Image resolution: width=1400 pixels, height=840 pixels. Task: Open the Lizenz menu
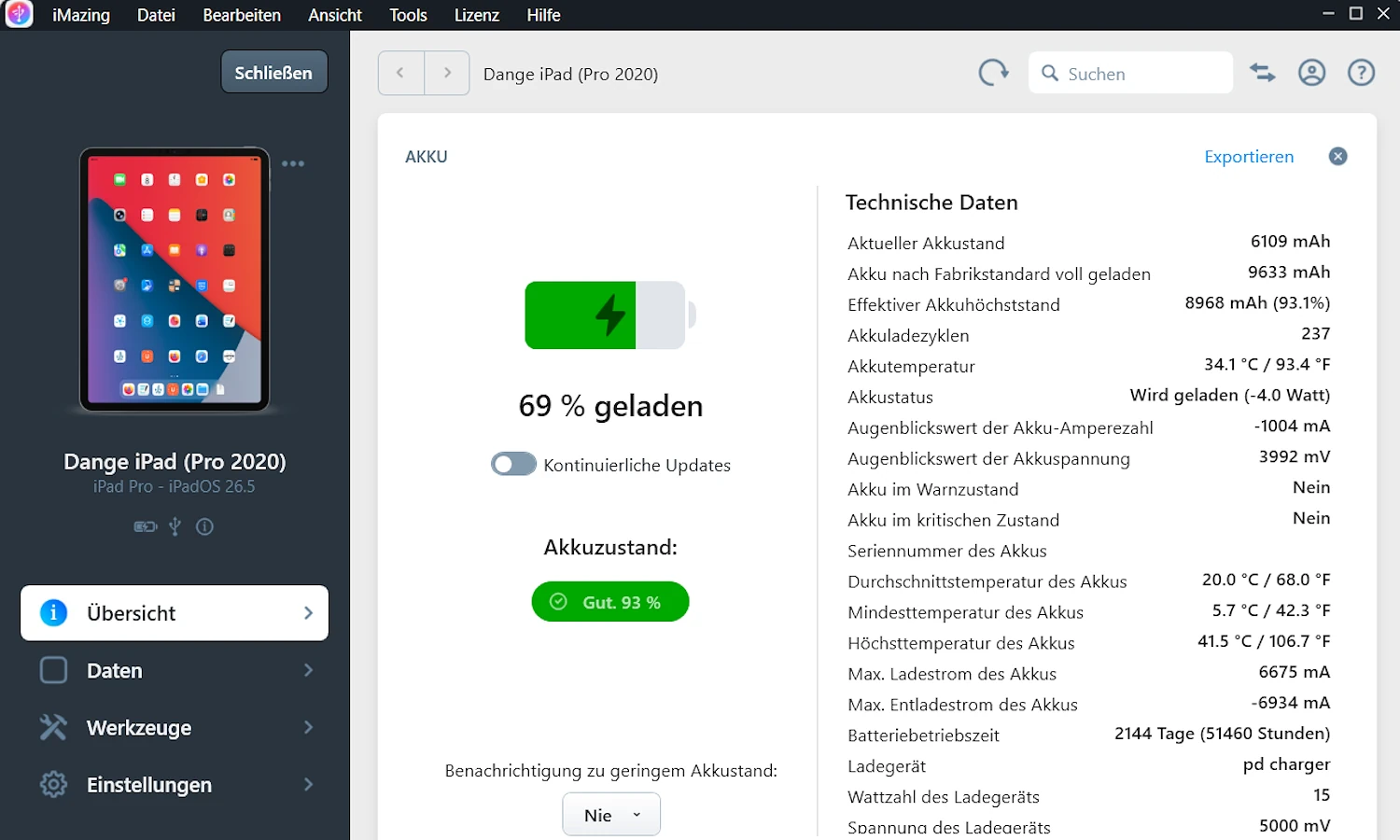coord(477,15)
